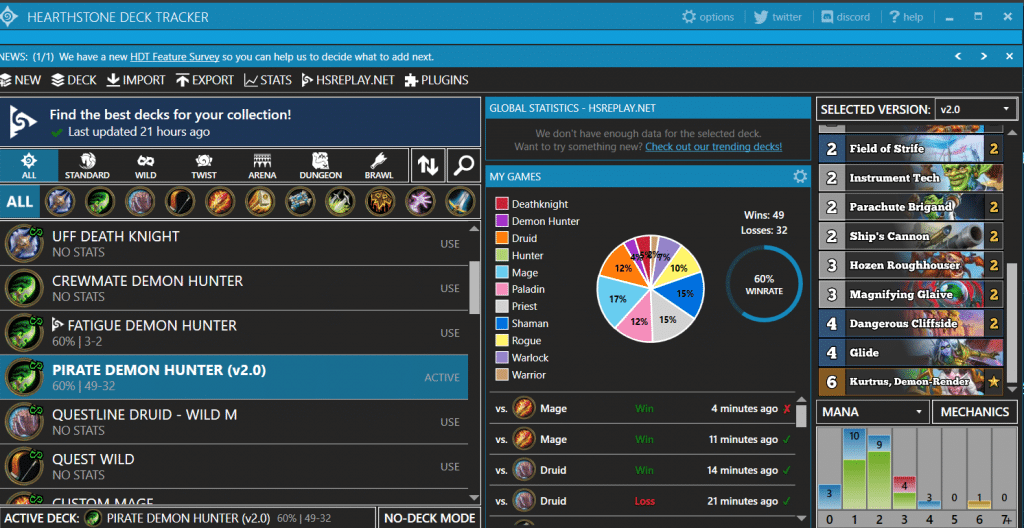Open the twitter link in title bar
Screen dimensions: 1024x528
777,17
